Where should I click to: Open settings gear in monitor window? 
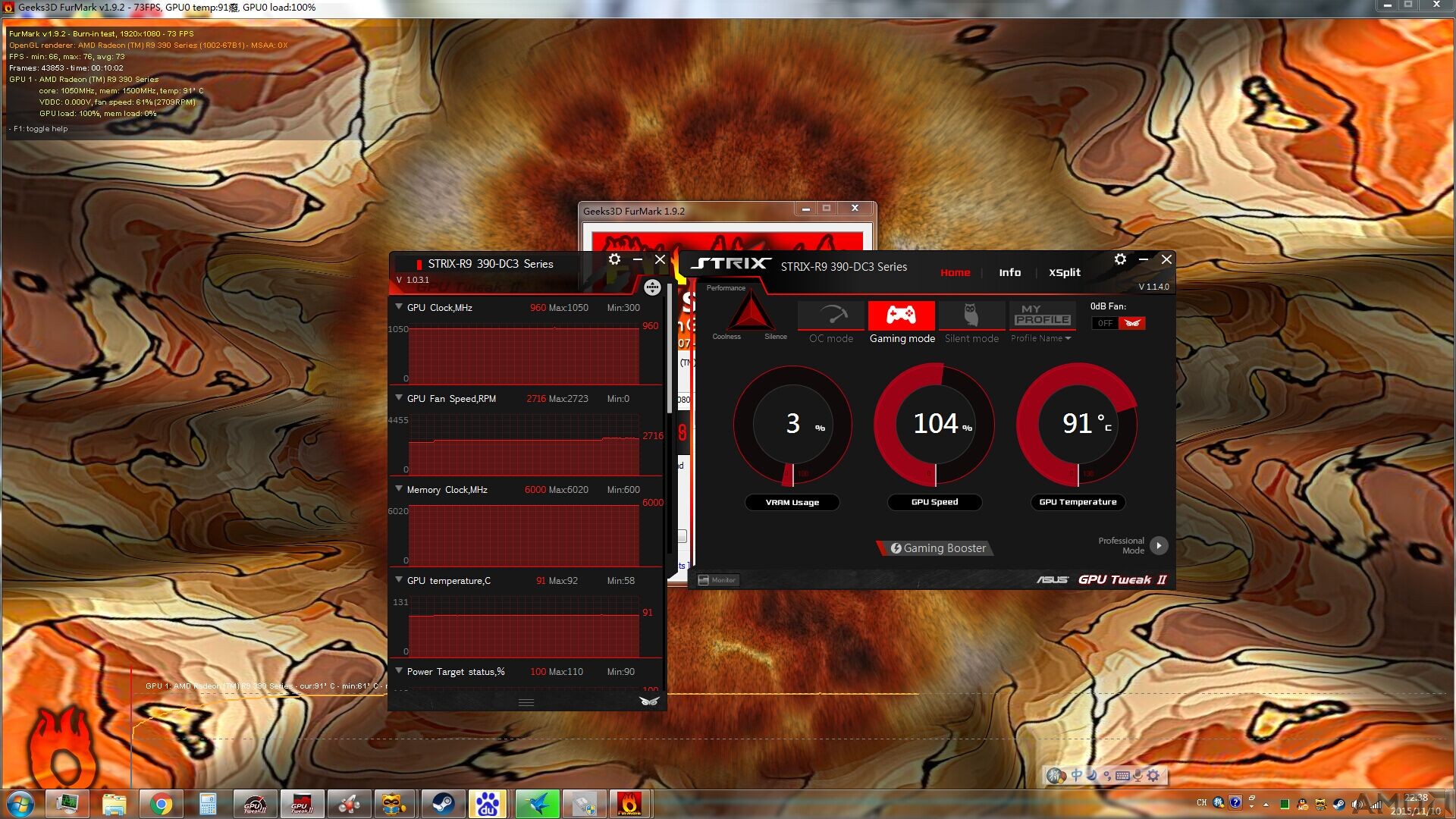tap(614, 259)
